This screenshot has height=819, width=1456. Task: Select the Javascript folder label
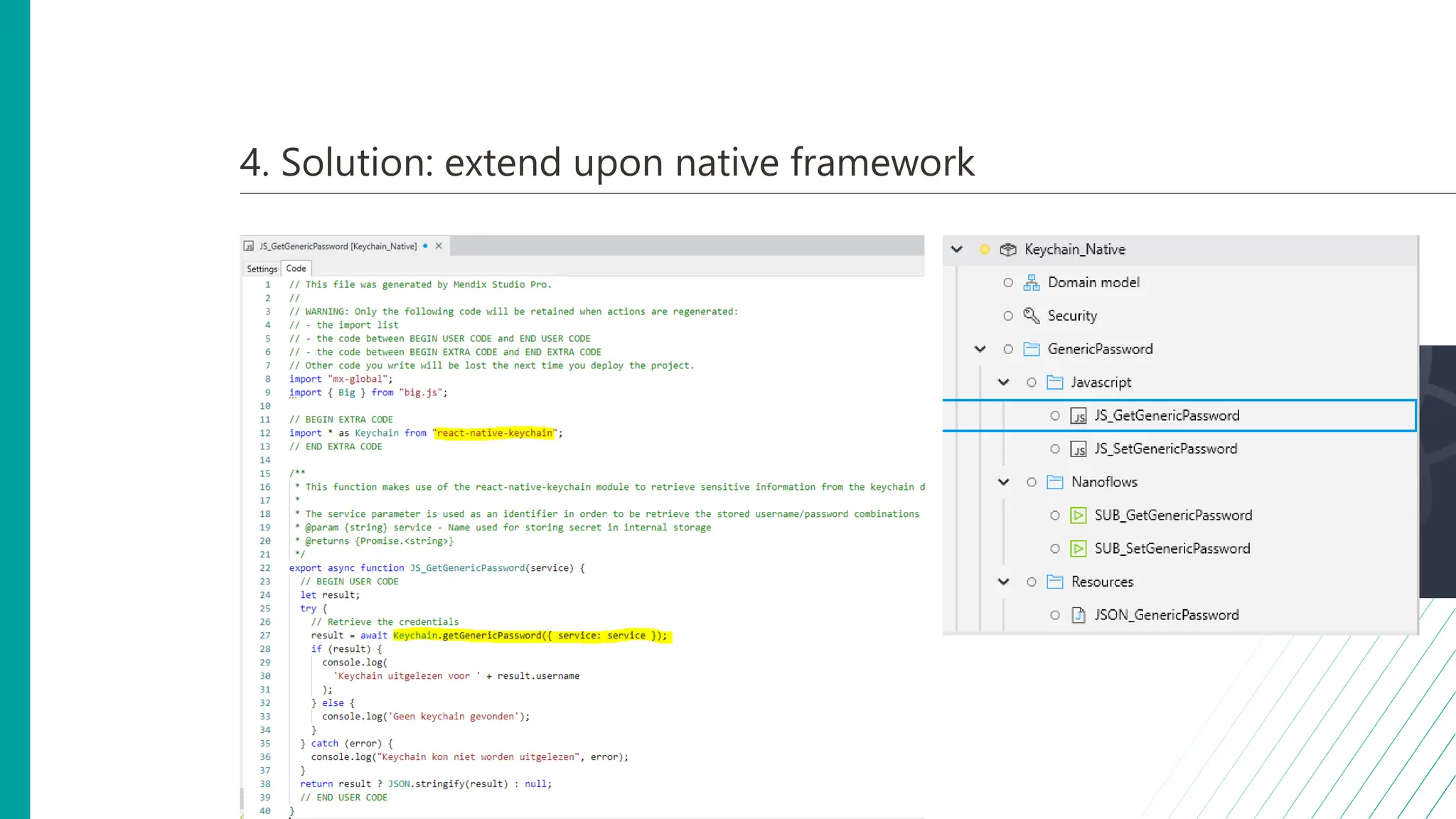[1101, 382]
